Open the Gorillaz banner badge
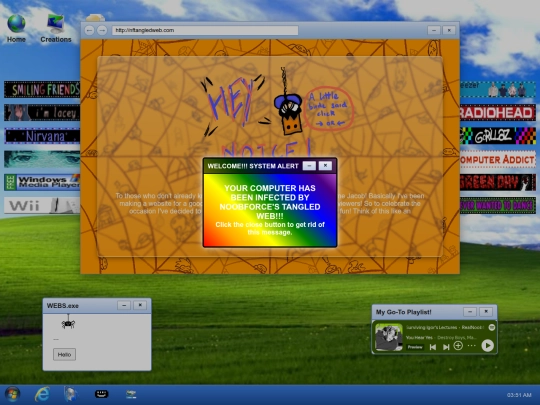540x405 pixels. pyautogui.click(x=498, y=136)
